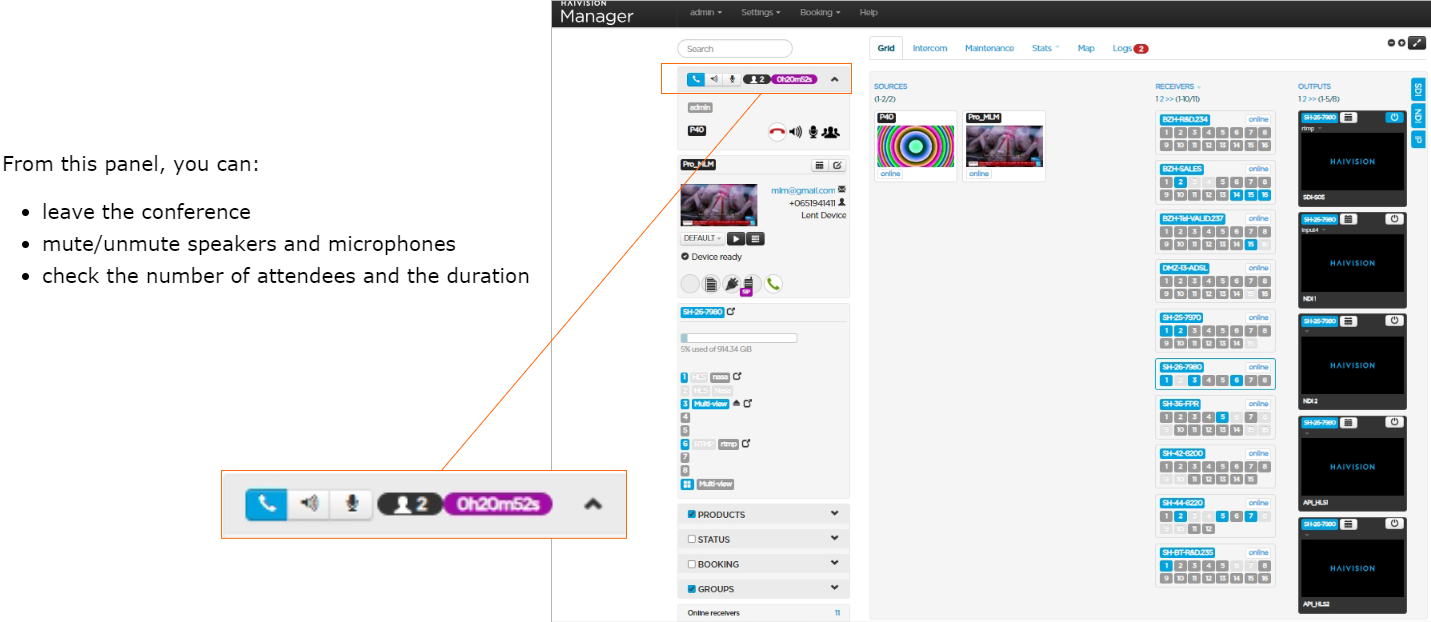The width and height of the screenshot is (1431, 622).
Task: Click the green phone call icon under Pro_MLM
Action: (773, 284)
